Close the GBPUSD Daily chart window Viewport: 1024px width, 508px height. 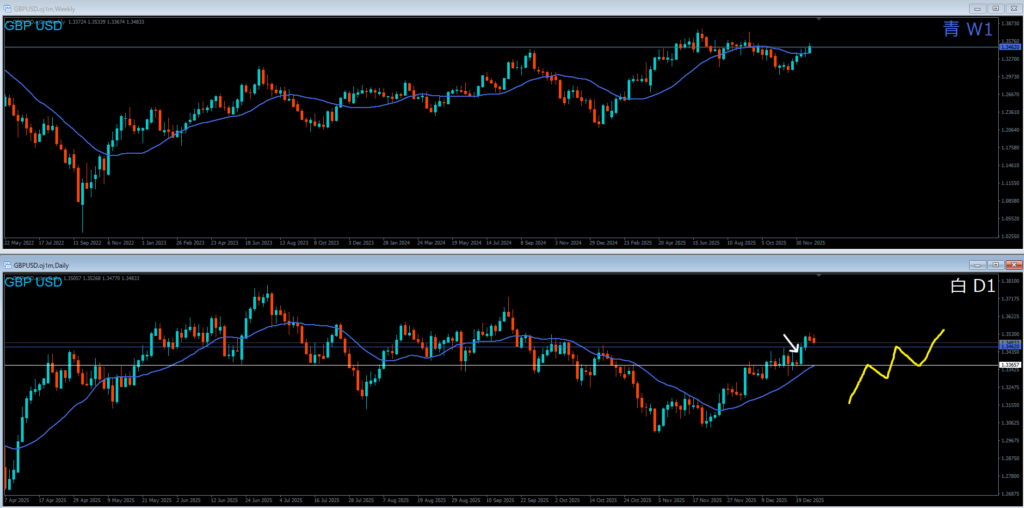pyautogui.click(x=1014, y=265)
